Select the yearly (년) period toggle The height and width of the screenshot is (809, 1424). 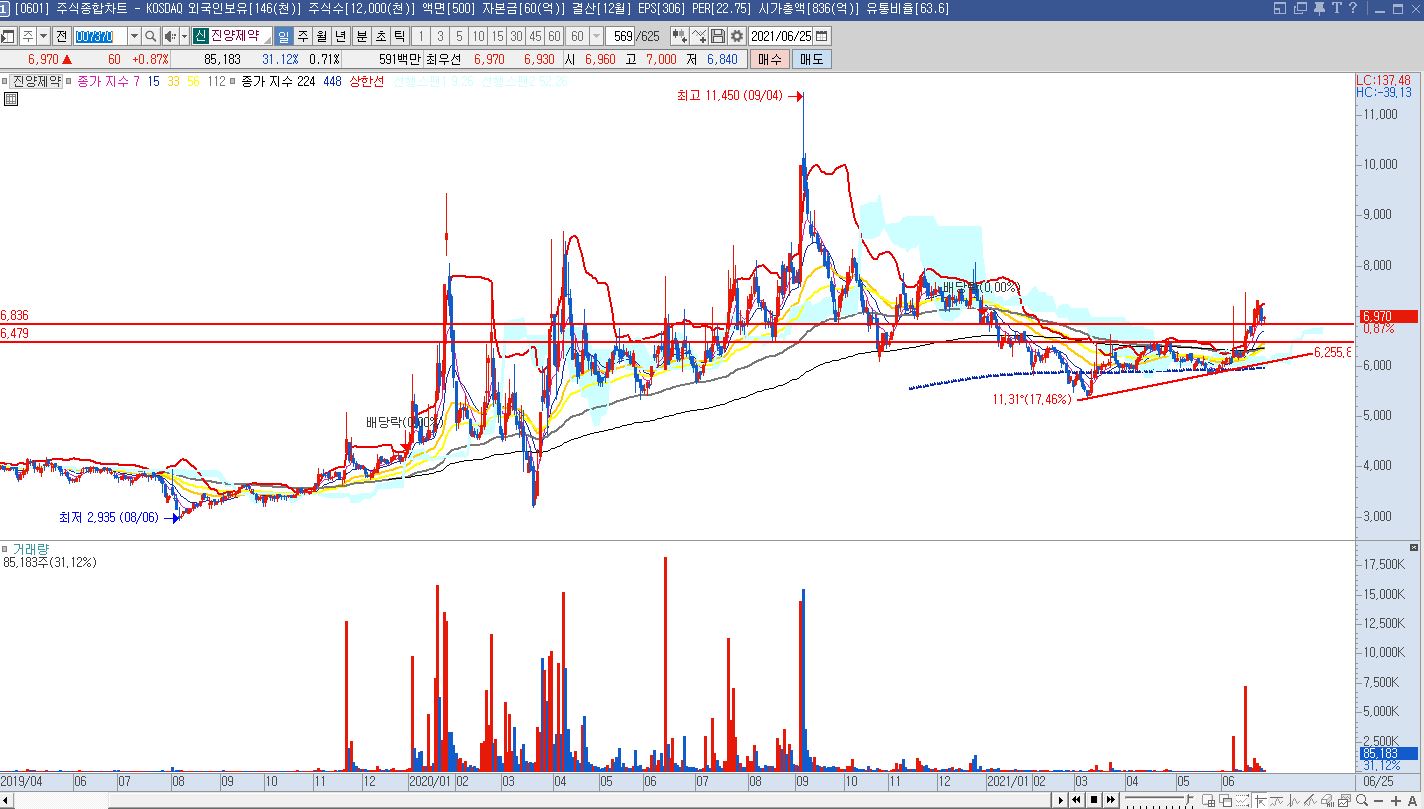pyautogui.click(x=340, y=36)
